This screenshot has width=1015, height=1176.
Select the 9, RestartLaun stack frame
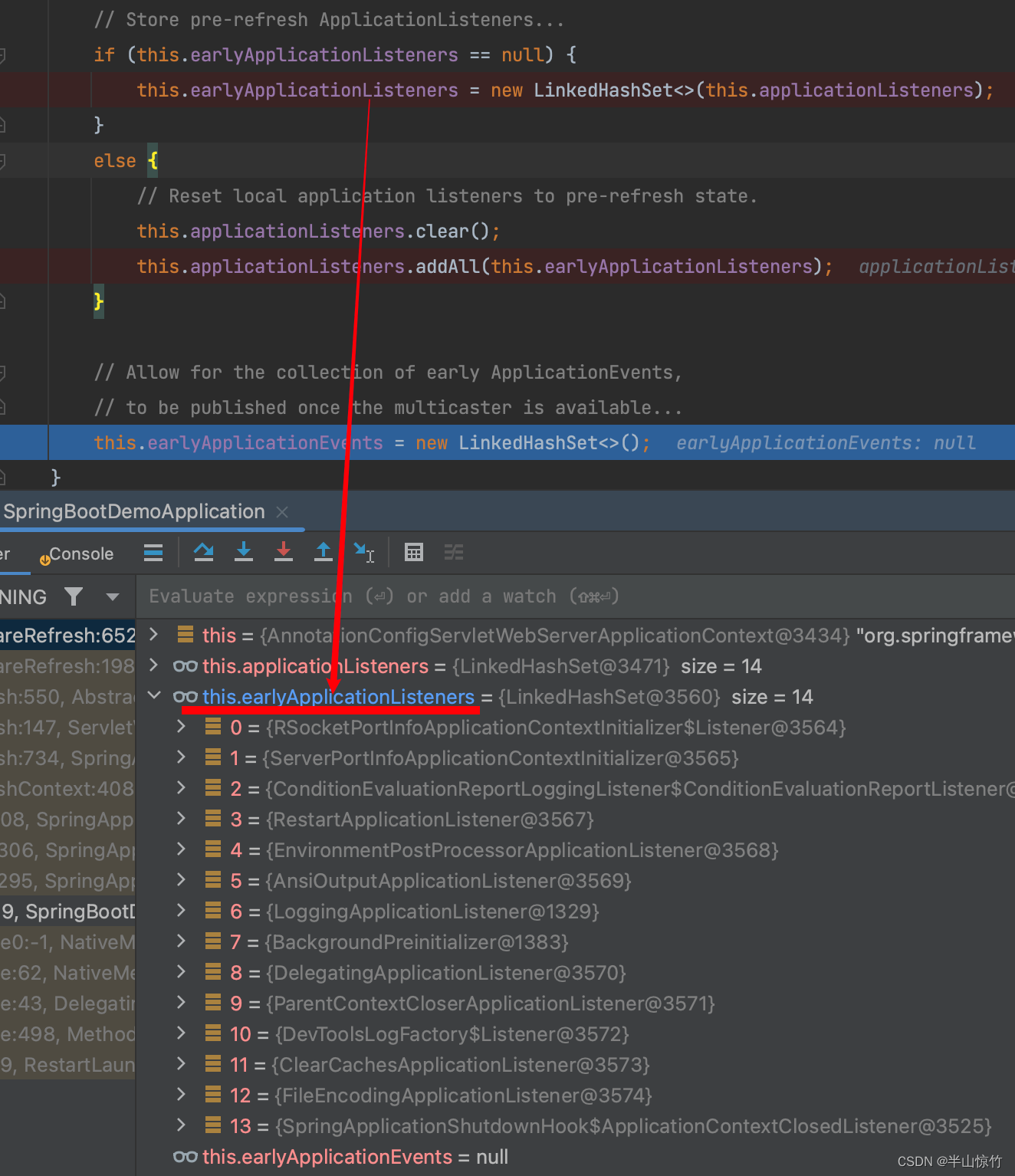tap(67, 1065)
